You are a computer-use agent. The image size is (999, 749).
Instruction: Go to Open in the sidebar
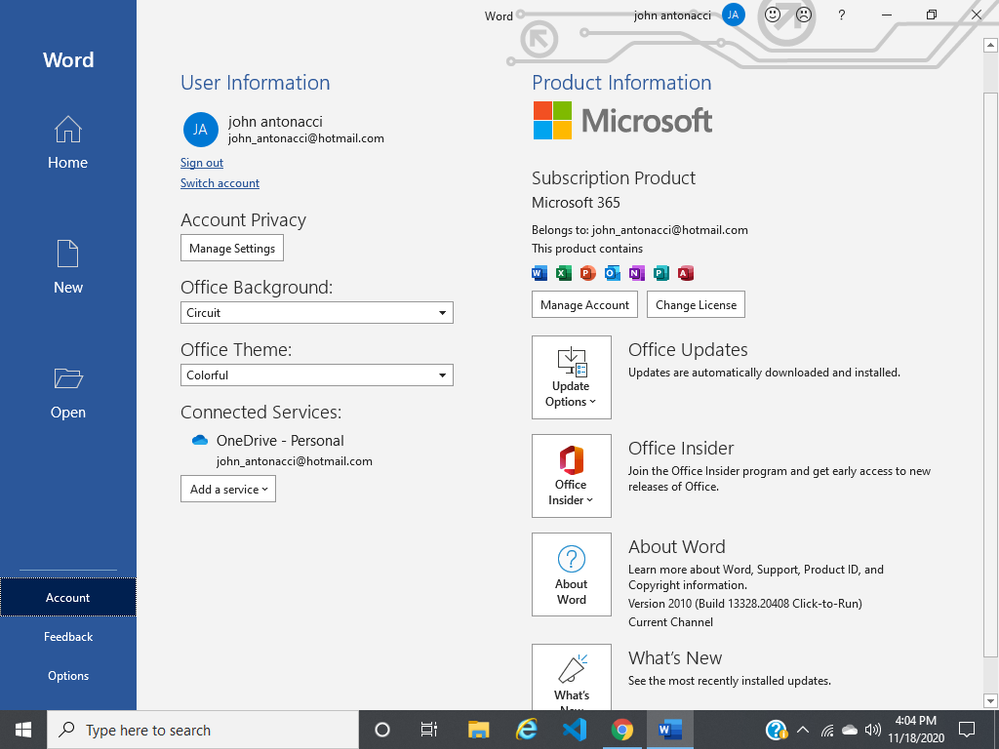[x=68, y=393]
